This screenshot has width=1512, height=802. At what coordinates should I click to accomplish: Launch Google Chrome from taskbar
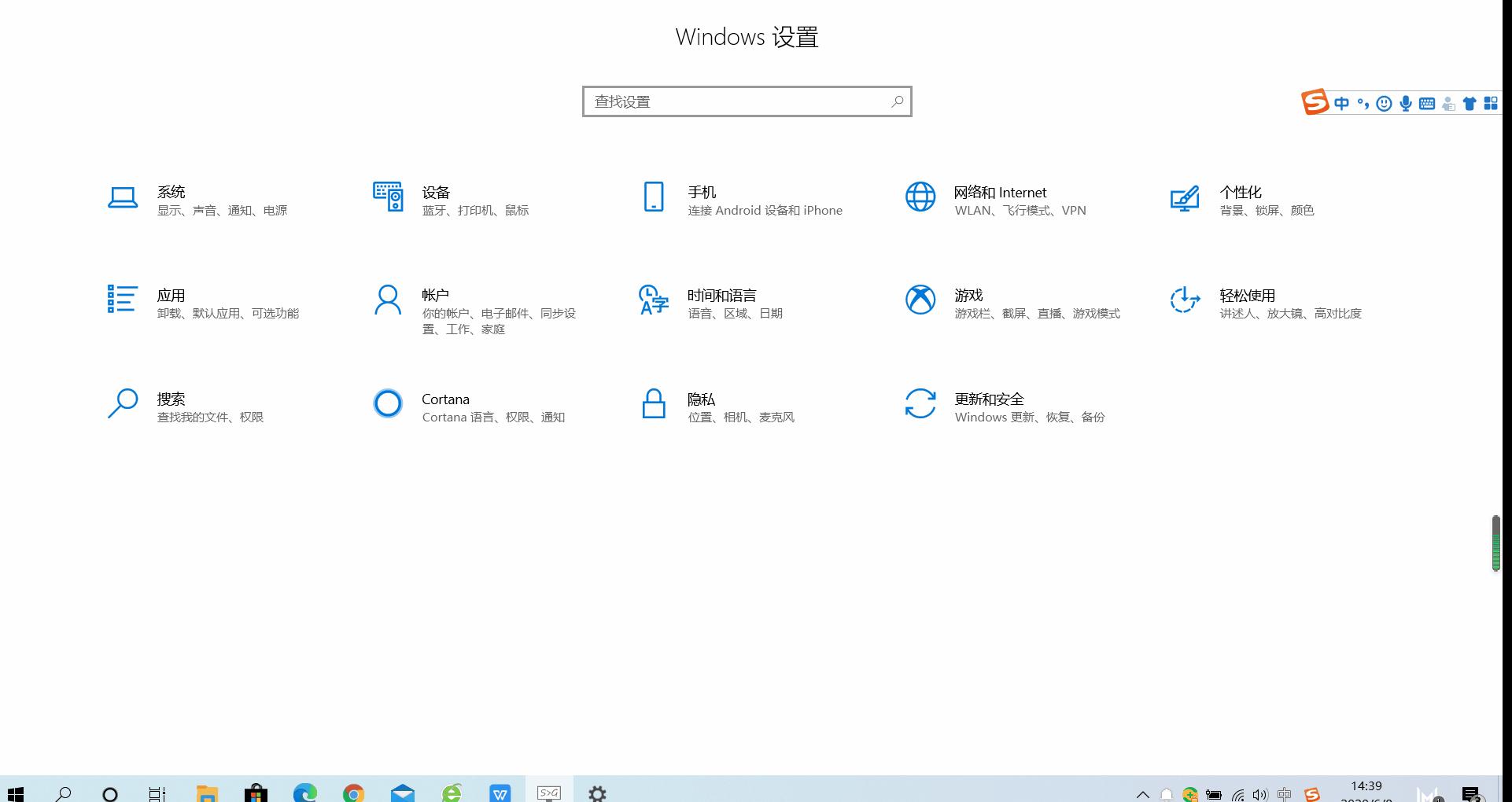pos(353,793)
